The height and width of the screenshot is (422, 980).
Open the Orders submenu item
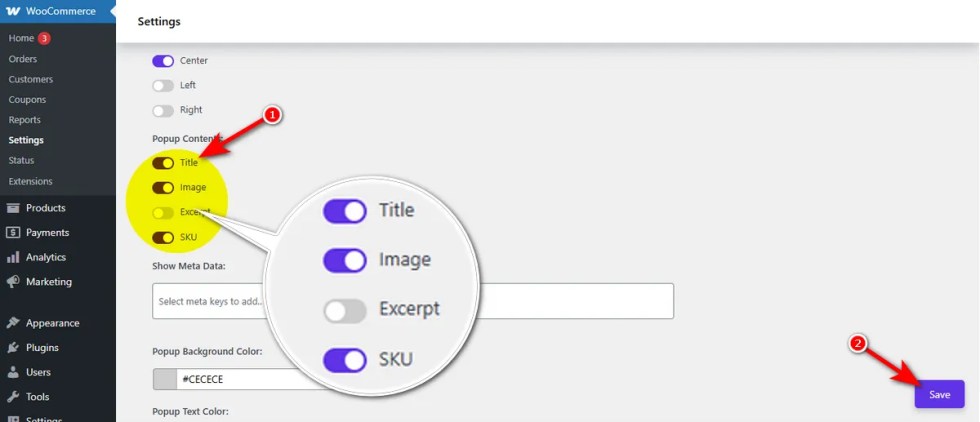23,59
